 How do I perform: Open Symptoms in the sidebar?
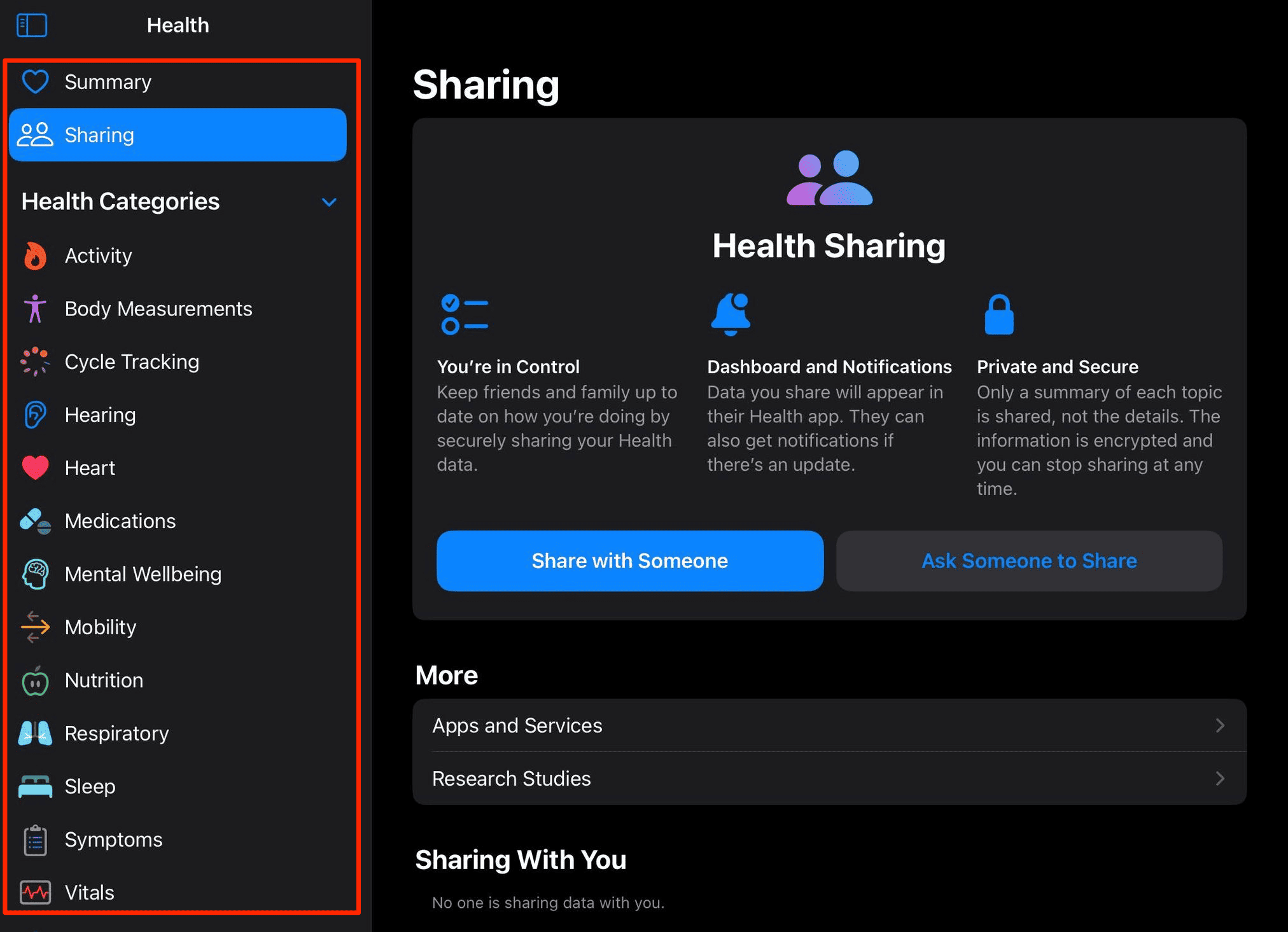coord(113,840)
